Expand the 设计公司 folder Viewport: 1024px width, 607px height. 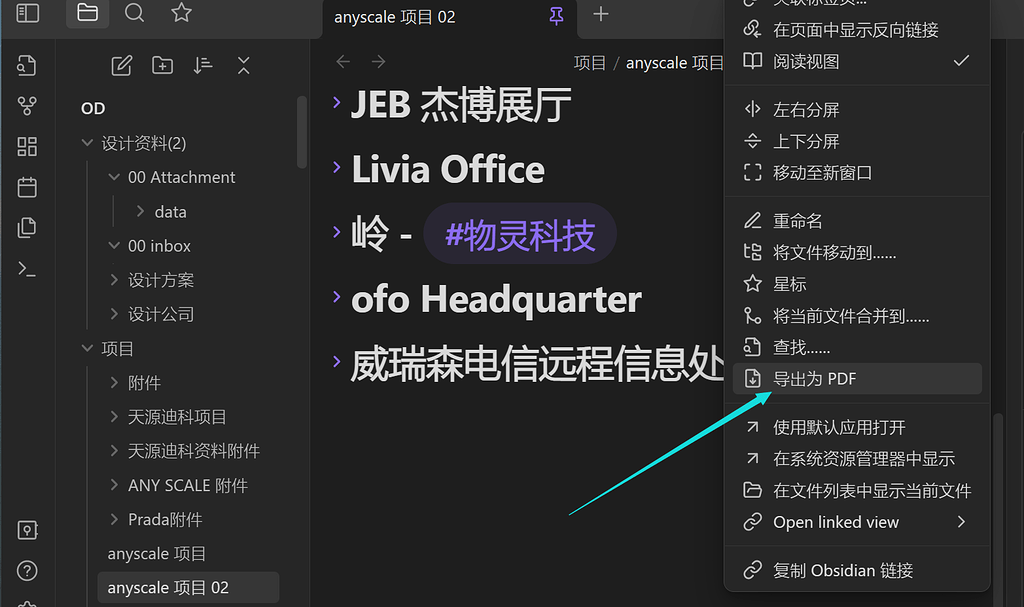tap(114, 314)
